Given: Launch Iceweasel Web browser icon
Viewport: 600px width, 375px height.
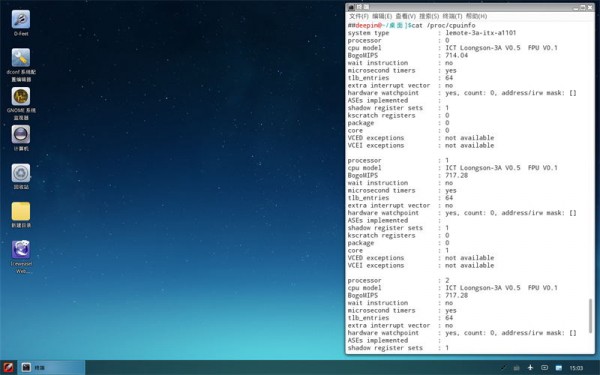Looking at the screenshot, I should pyautogui.click(x=21, y=249).
